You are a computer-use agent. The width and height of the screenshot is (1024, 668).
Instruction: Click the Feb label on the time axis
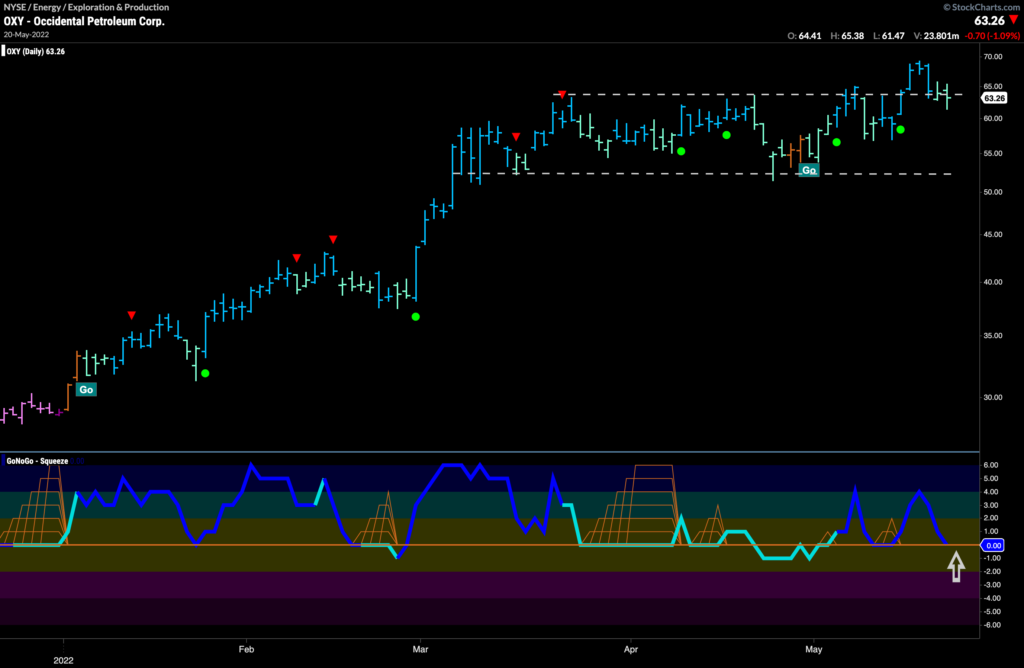pos(246,649)
